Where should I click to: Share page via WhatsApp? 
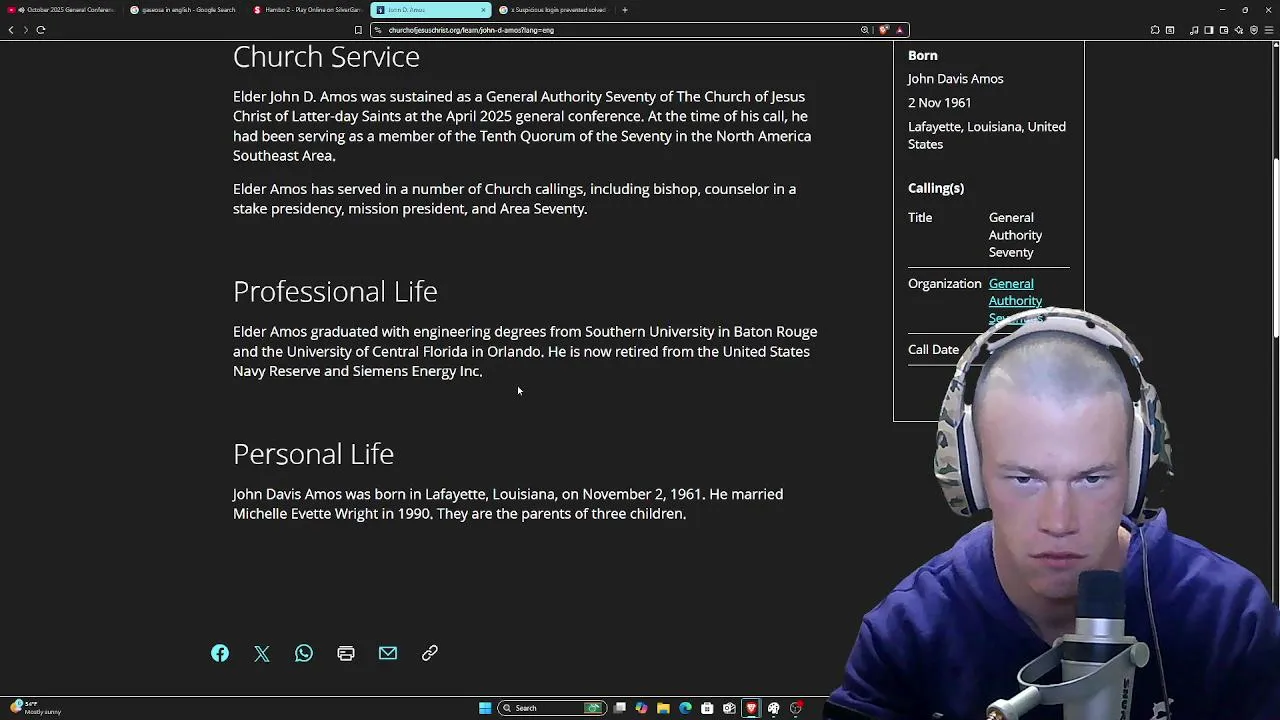coord(304,653)
